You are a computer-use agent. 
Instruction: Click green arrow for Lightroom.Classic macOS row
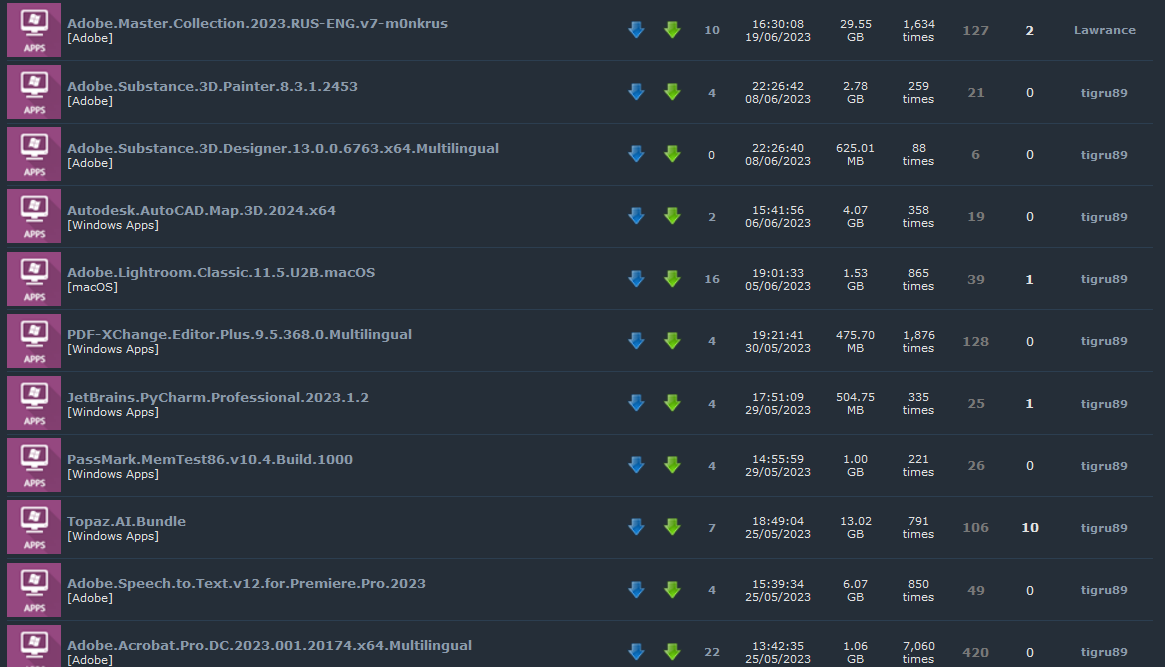(x=672, y=279)
